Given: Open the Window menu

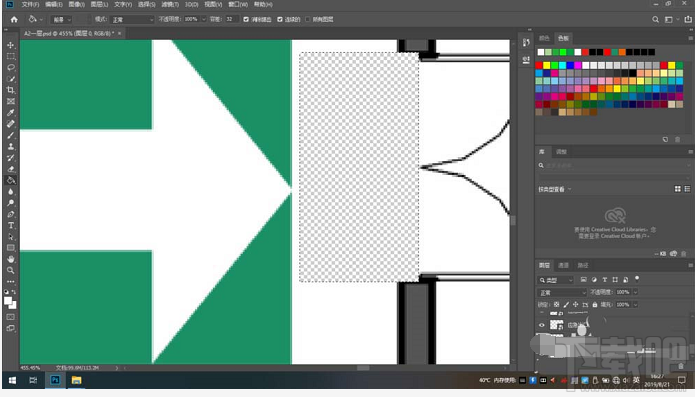Looking at the screenshot, I should click(238, 4).
